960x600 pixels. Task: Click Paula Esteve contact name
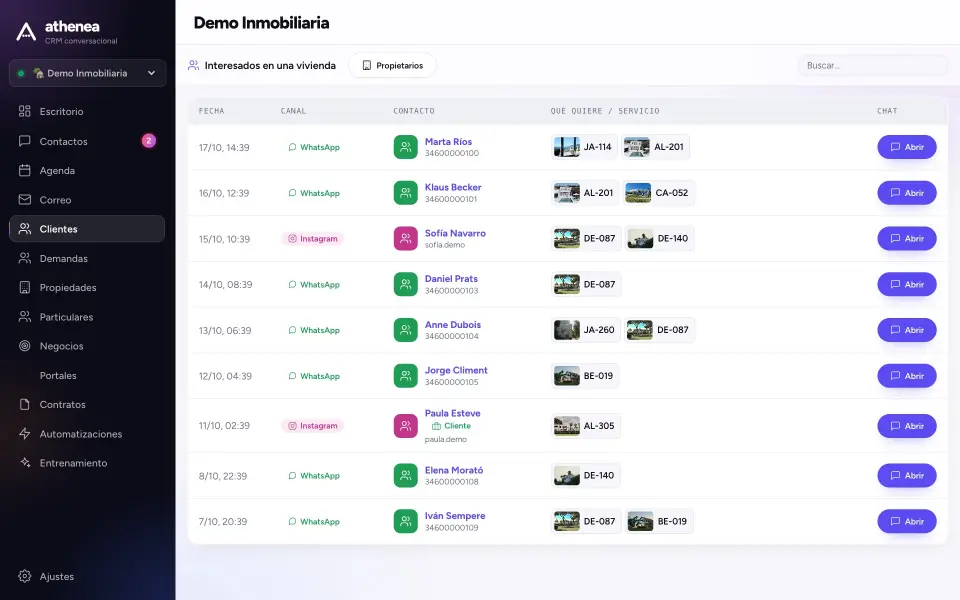click(452, 413)
